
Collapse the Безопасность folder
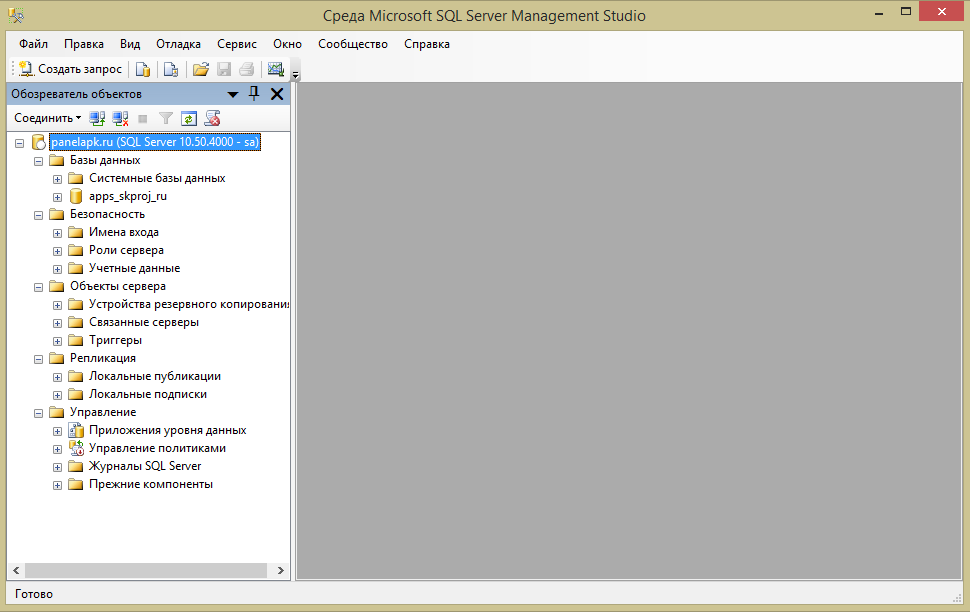(x=38, y=215)
